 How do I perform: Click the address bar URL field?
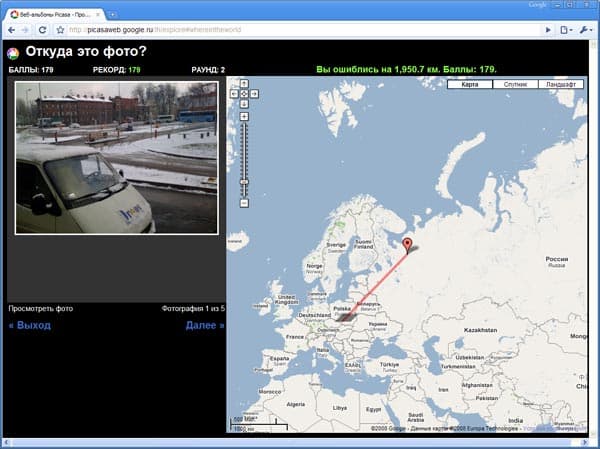point(302,30)
